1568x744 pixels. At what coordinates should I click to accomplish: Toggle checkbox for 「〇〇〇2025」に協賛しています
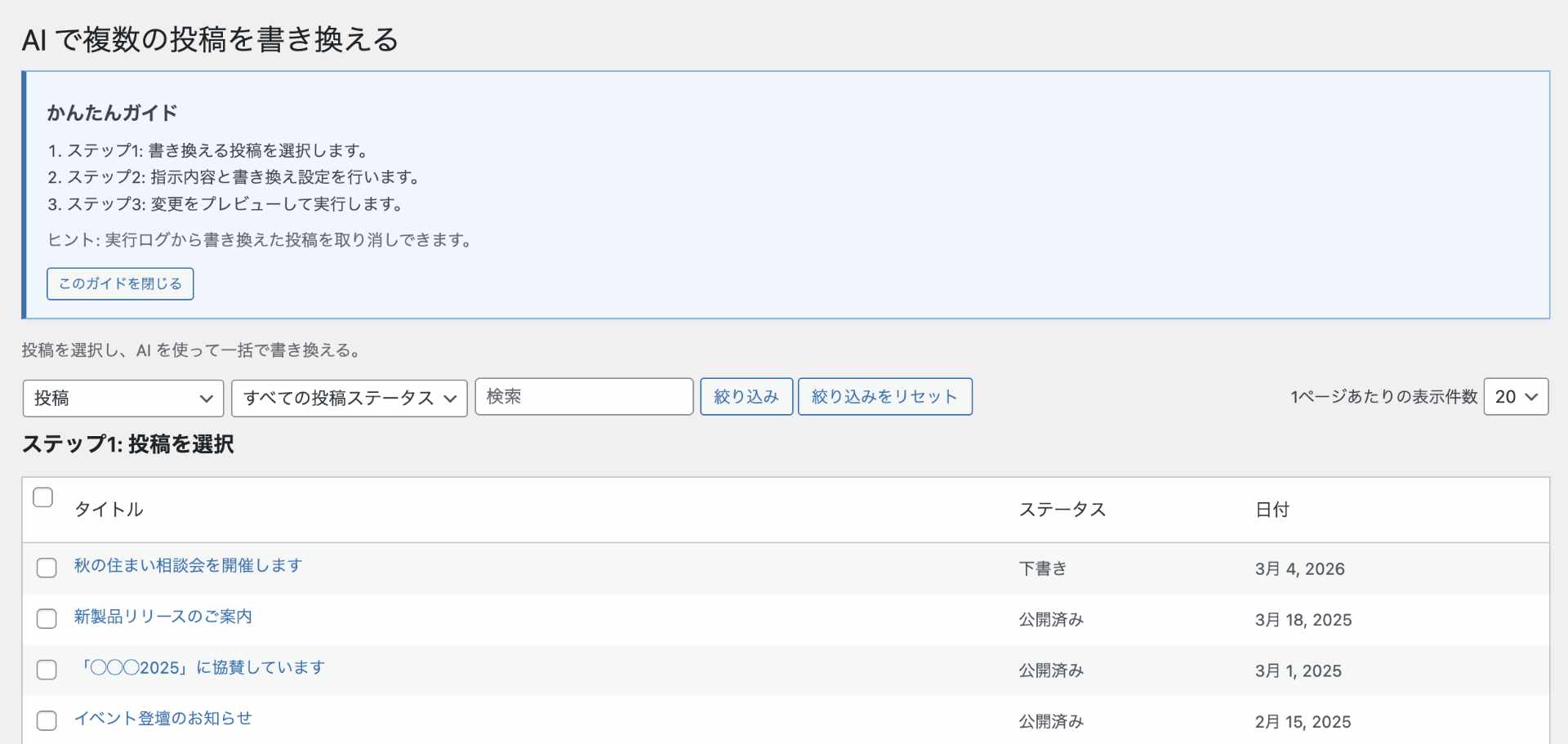[x=47, y=670]
